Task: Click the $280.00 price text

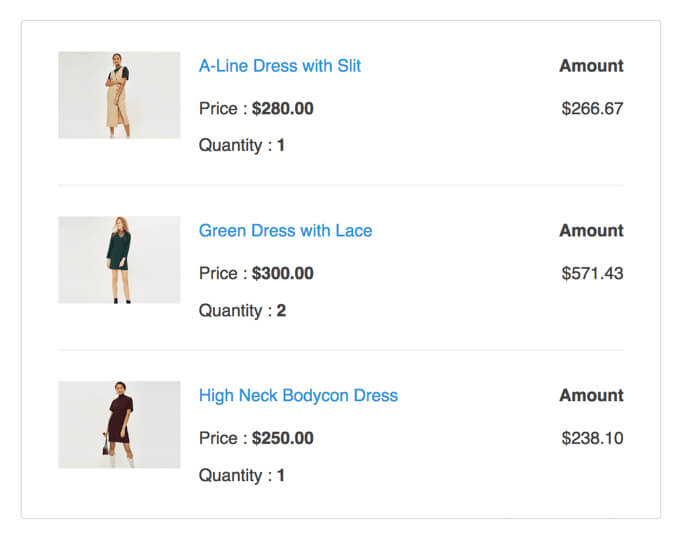Action: click(282, 108)
